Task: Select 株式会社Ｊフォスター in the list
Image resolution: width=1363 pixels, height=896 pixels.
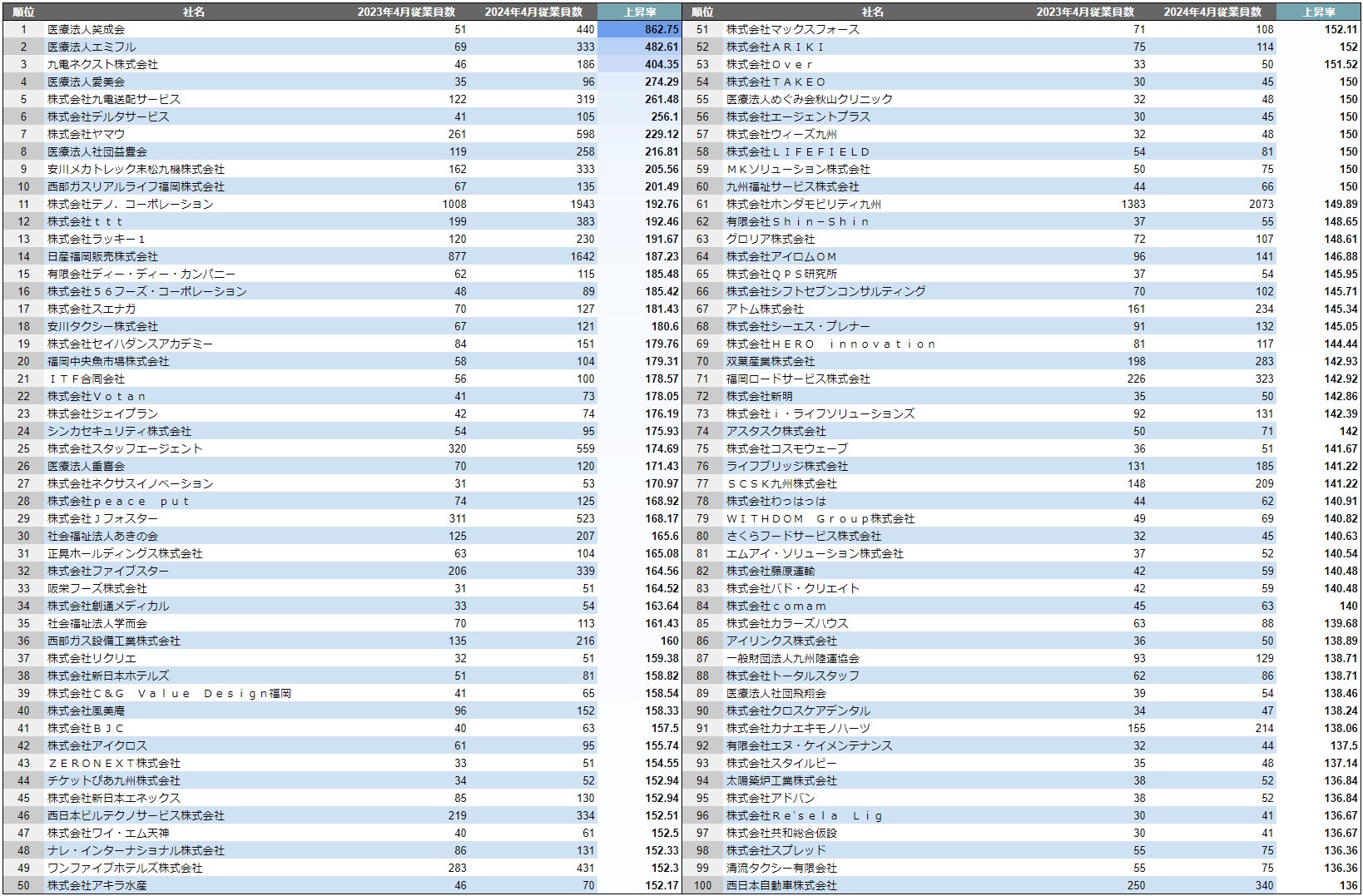Action: tap(102, 518)
